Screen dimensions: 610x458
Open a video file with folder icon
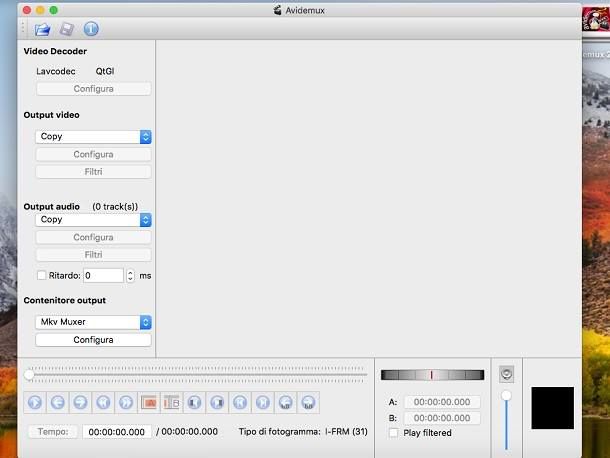point(42,29)
